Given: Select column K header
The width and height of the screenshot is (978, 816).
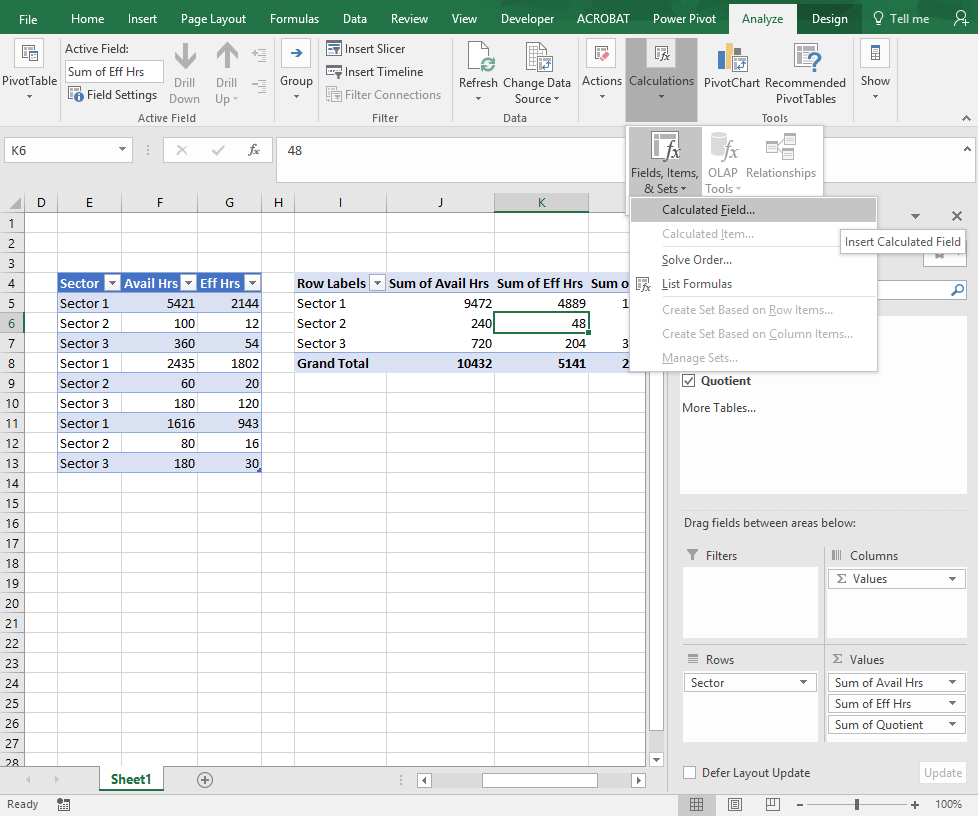Looking at the screenshot, I should 541,203.
